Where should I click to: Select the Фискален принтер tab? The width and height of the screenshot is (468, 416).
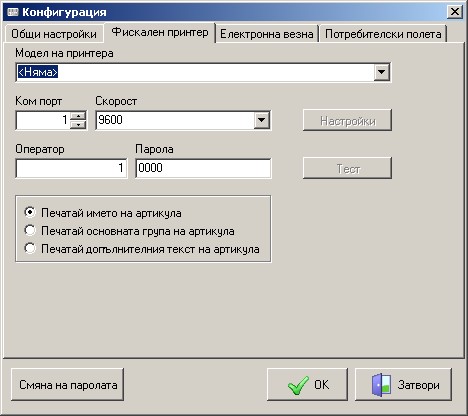(160, 32)
